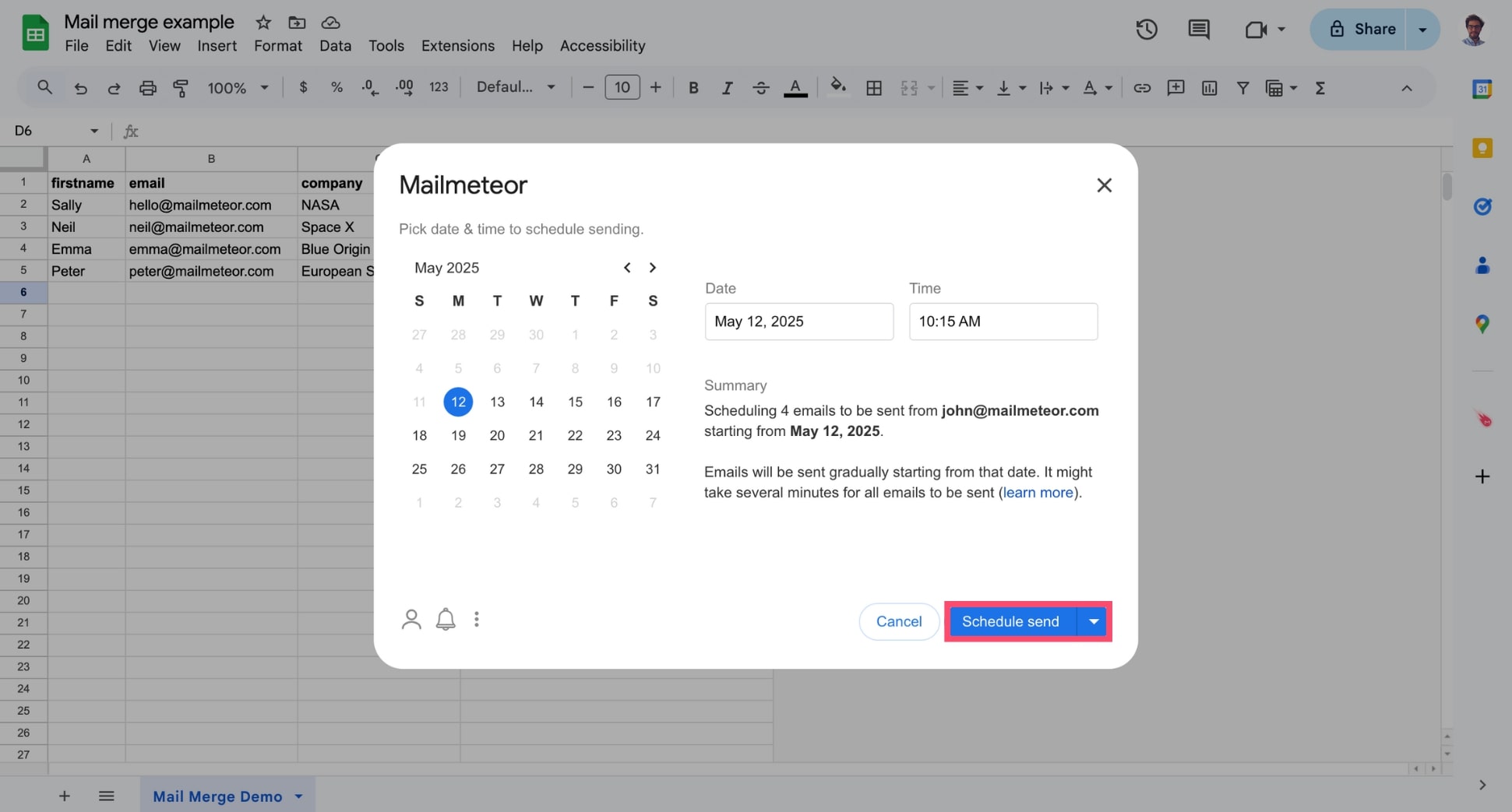
Task: Toggle strikethrough formatting
Action: (x=761, y=88)
